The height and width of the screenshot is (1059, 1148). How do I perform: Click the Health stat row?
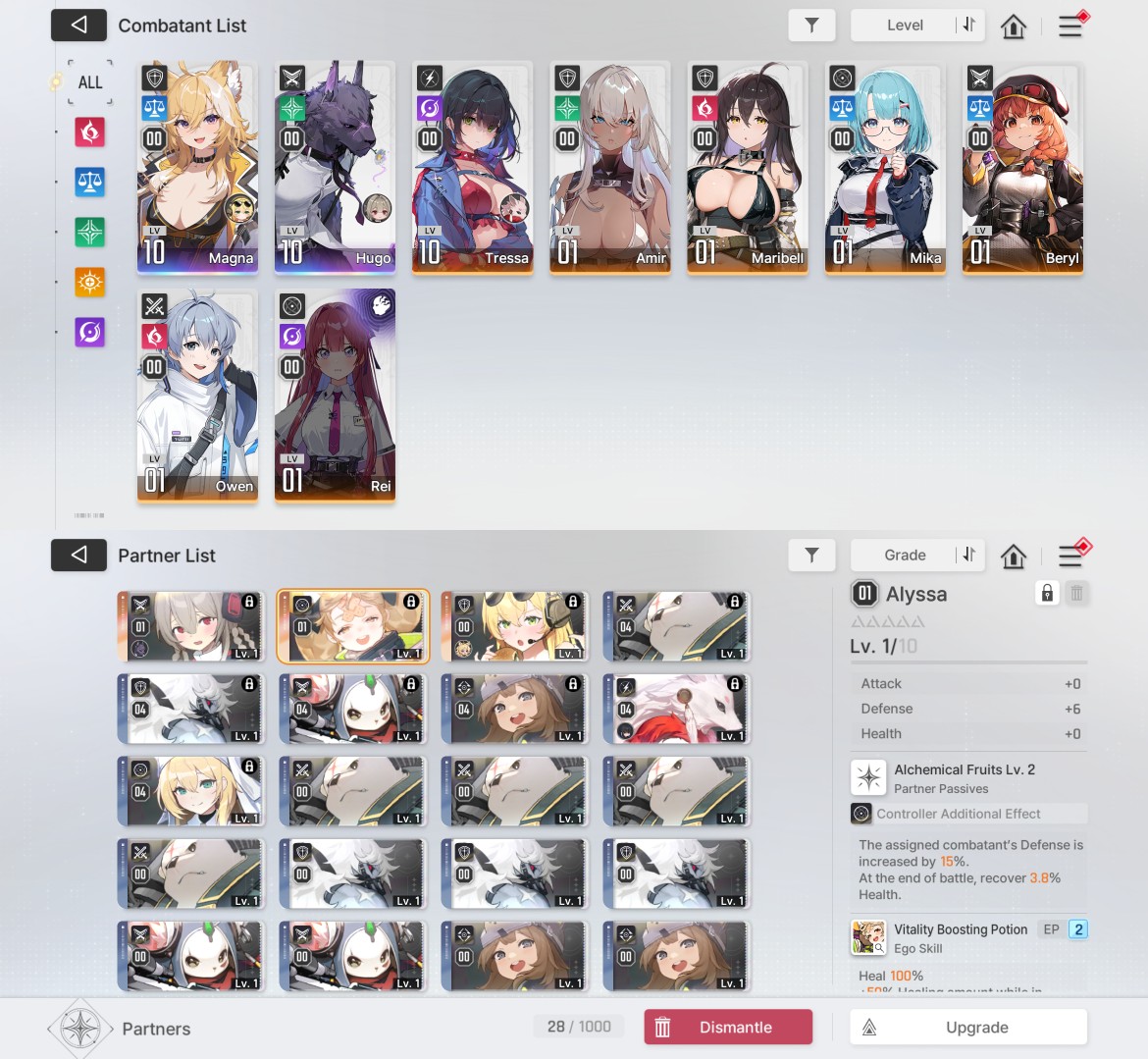click(x=968, y=733)
